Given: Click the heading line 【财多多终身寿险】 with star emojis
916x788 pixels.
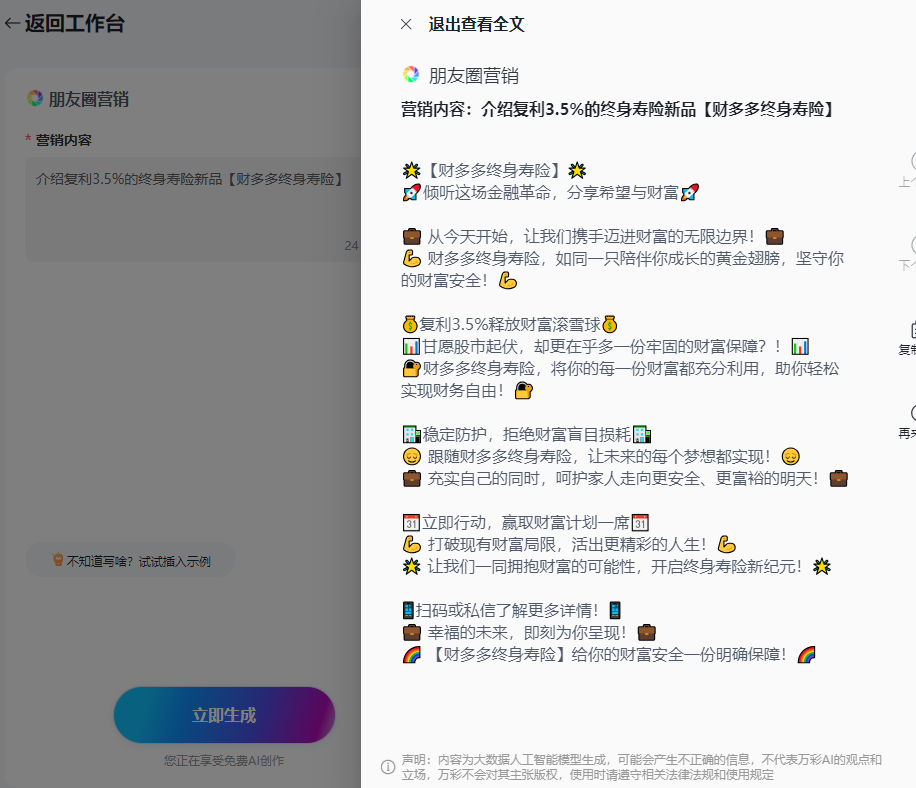Looking at the screenshot, I should point(494,171).
